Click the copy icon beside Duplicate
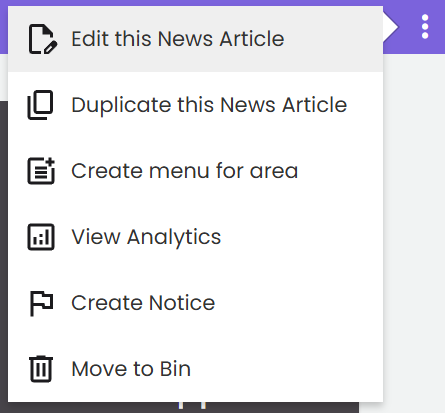445x413 pixels. [x=40, y=105]
